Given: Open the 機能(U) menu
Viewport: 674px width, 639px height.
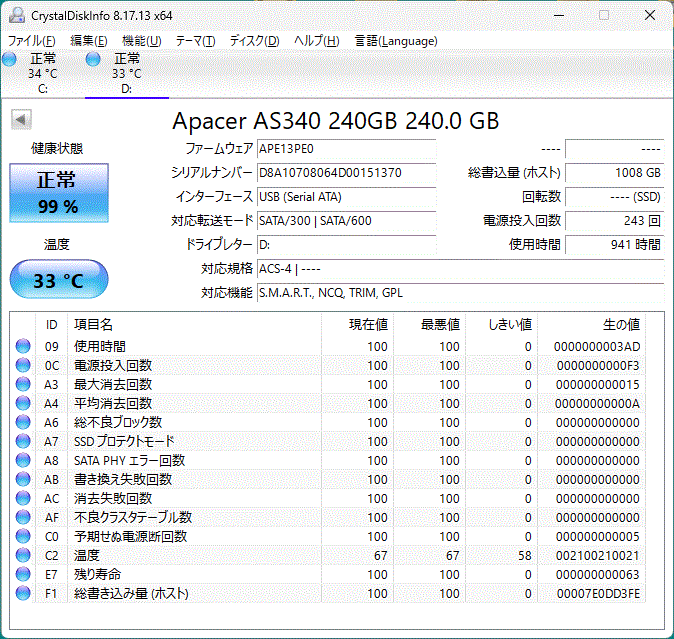Looking at the screenshot, I should 141,41.
